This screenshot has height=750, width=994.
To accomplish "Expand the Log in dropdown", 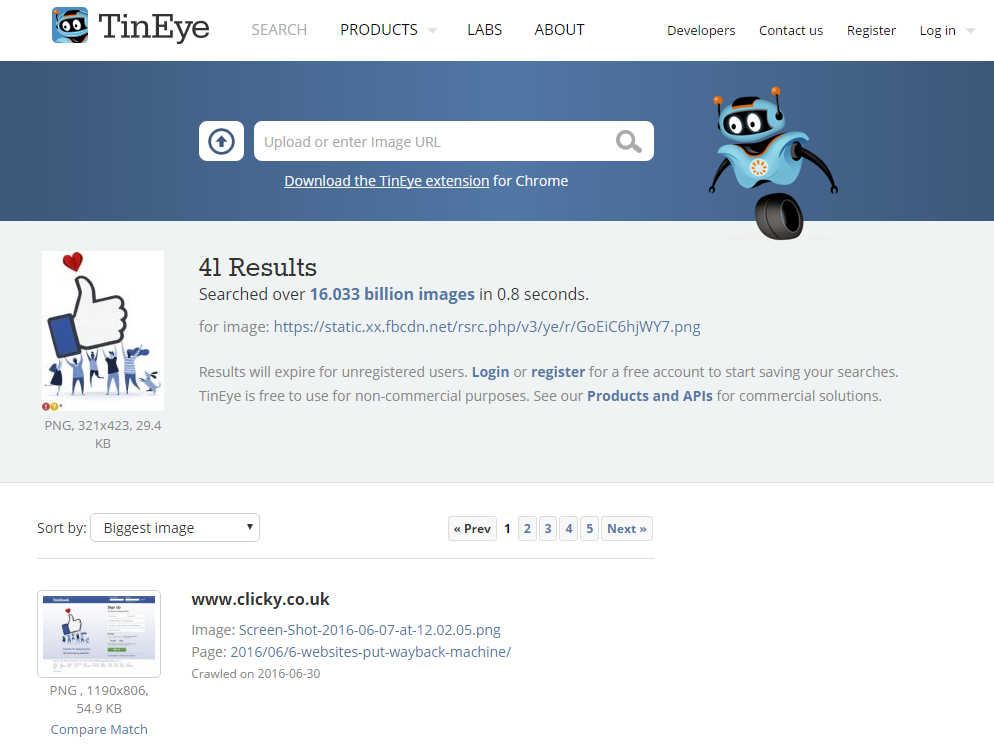I will pos(946,31).
